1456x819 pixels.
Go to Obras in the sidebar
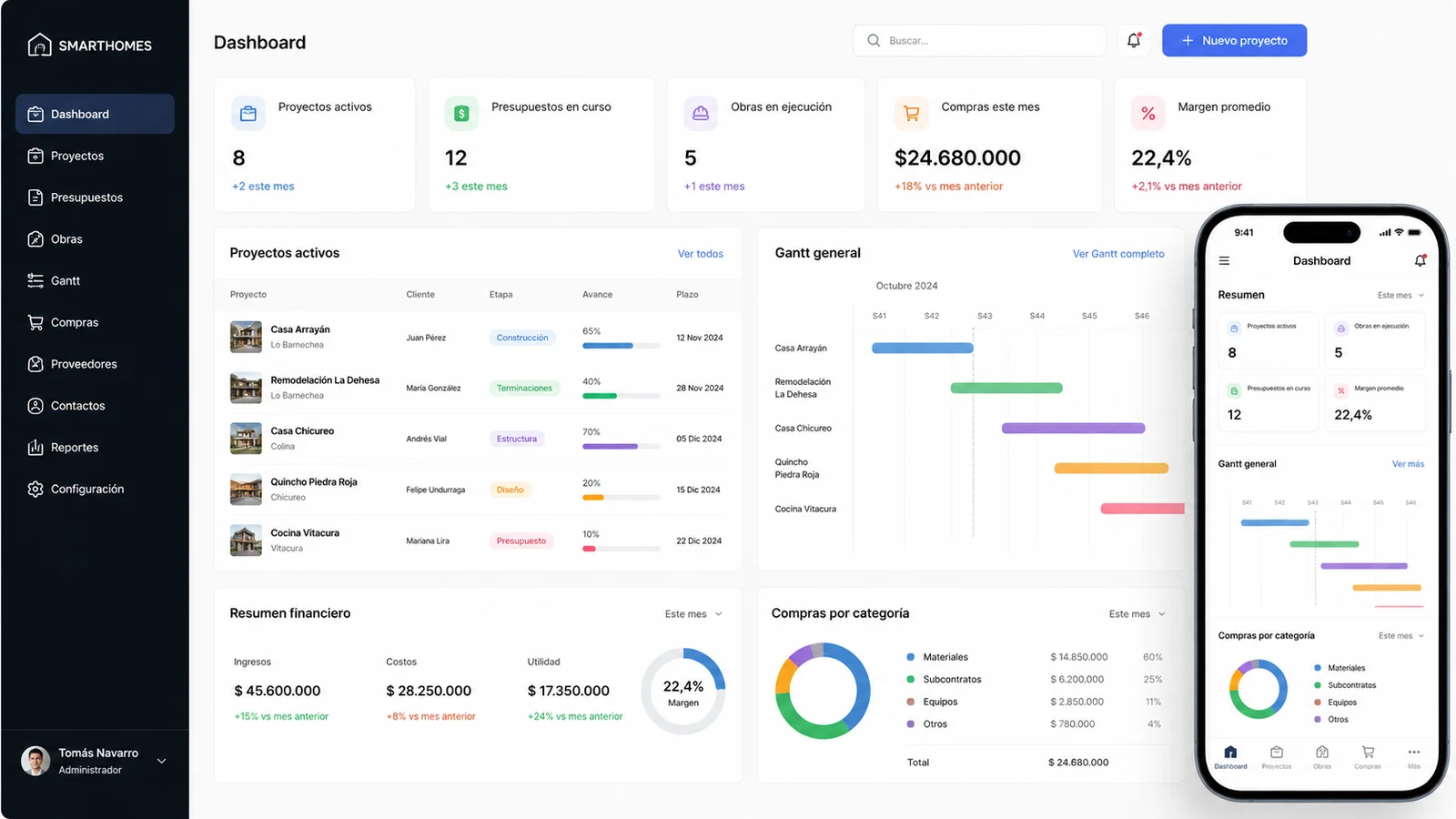[x=95, y=239]
